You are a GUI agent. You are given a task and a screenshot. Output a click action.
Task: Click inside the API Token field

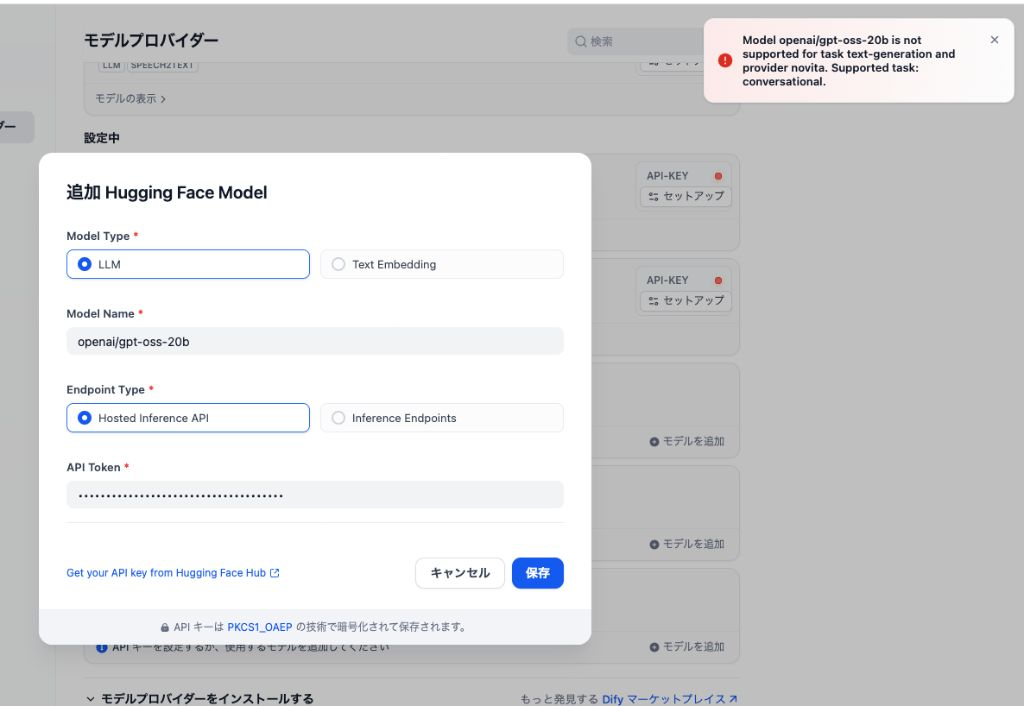pyautogui.click(x=315, y=494)
